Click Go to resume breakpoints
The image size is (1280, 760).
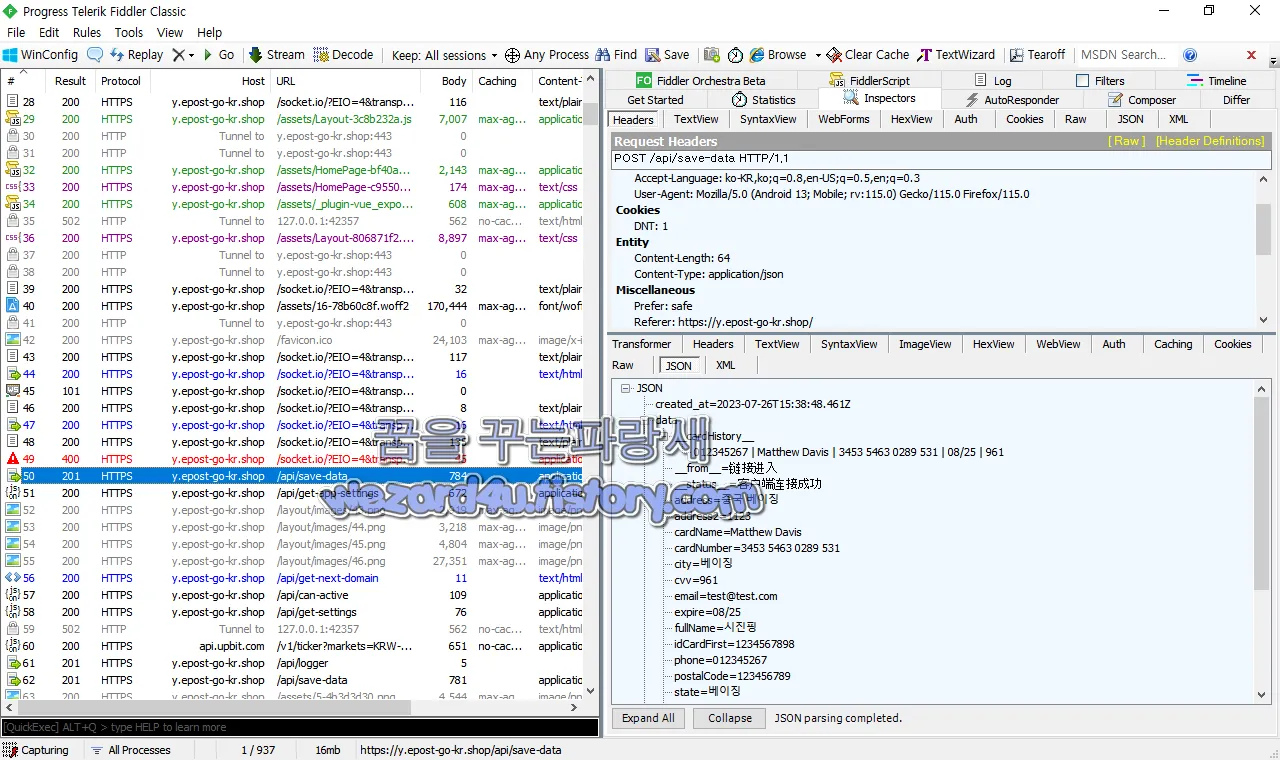219,55
